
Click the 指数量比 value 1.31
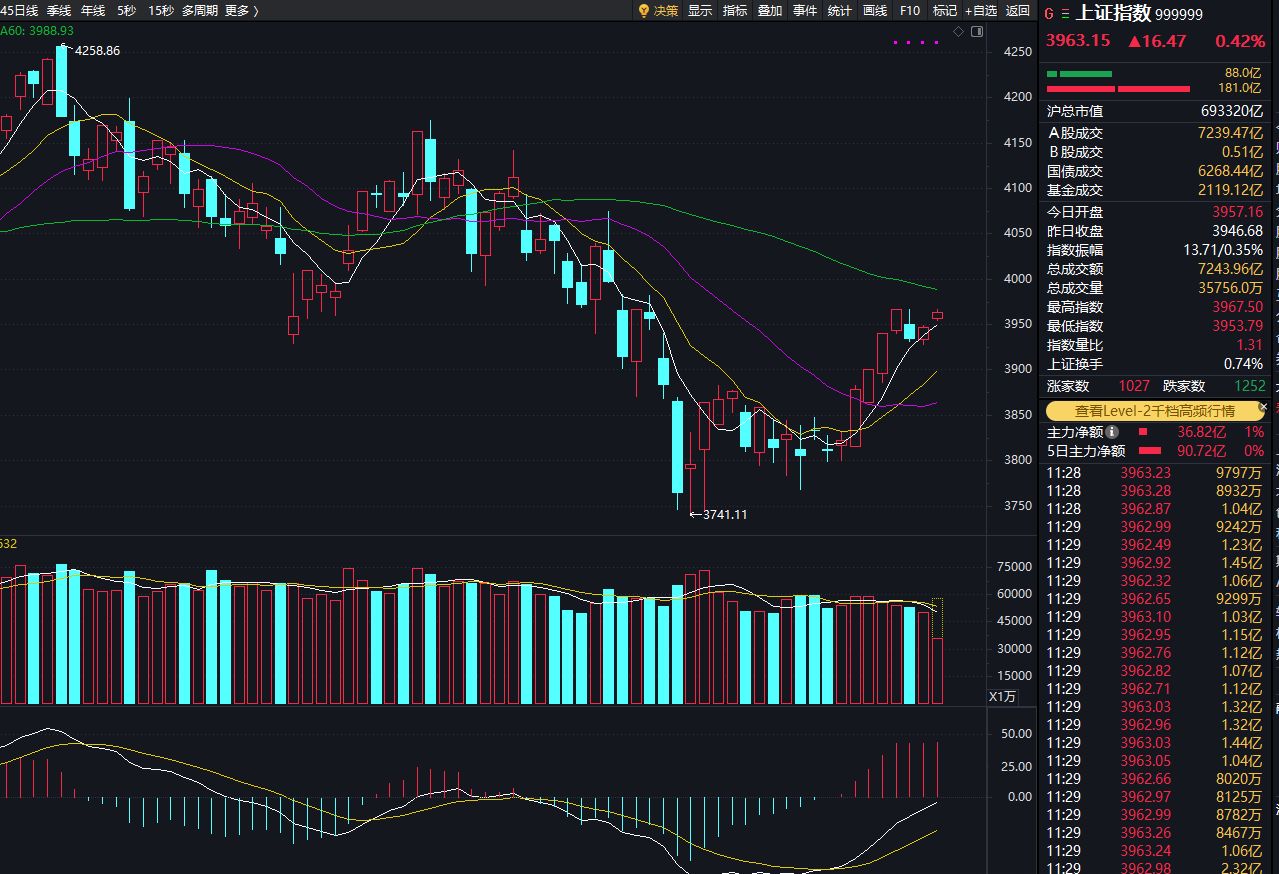[1250, 345]
